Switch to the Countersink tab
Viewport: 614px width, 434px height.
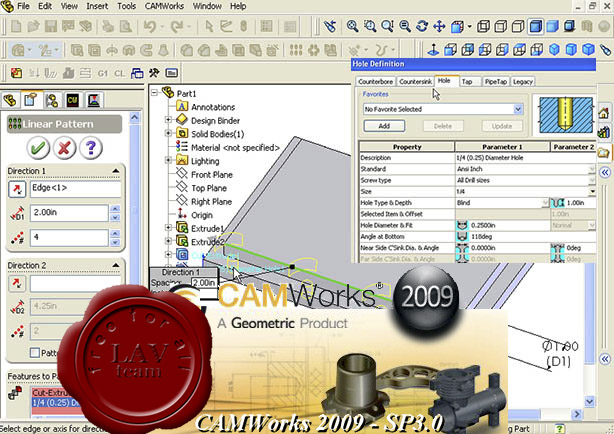(415, 81)
